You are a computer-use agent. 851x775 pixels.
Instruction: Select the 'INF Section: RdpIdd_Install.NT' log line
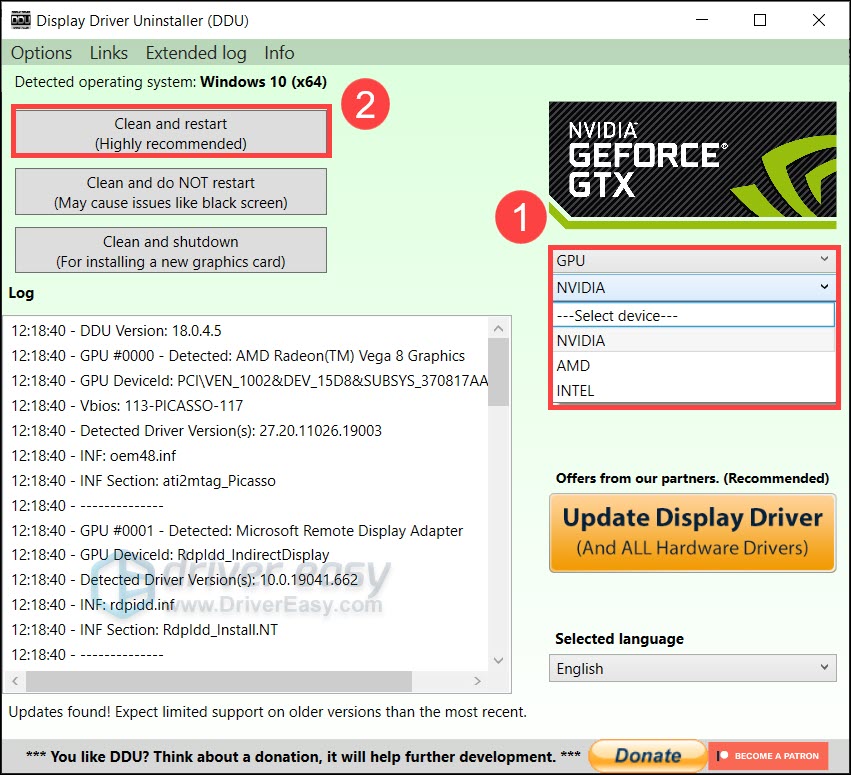(144, 630)
